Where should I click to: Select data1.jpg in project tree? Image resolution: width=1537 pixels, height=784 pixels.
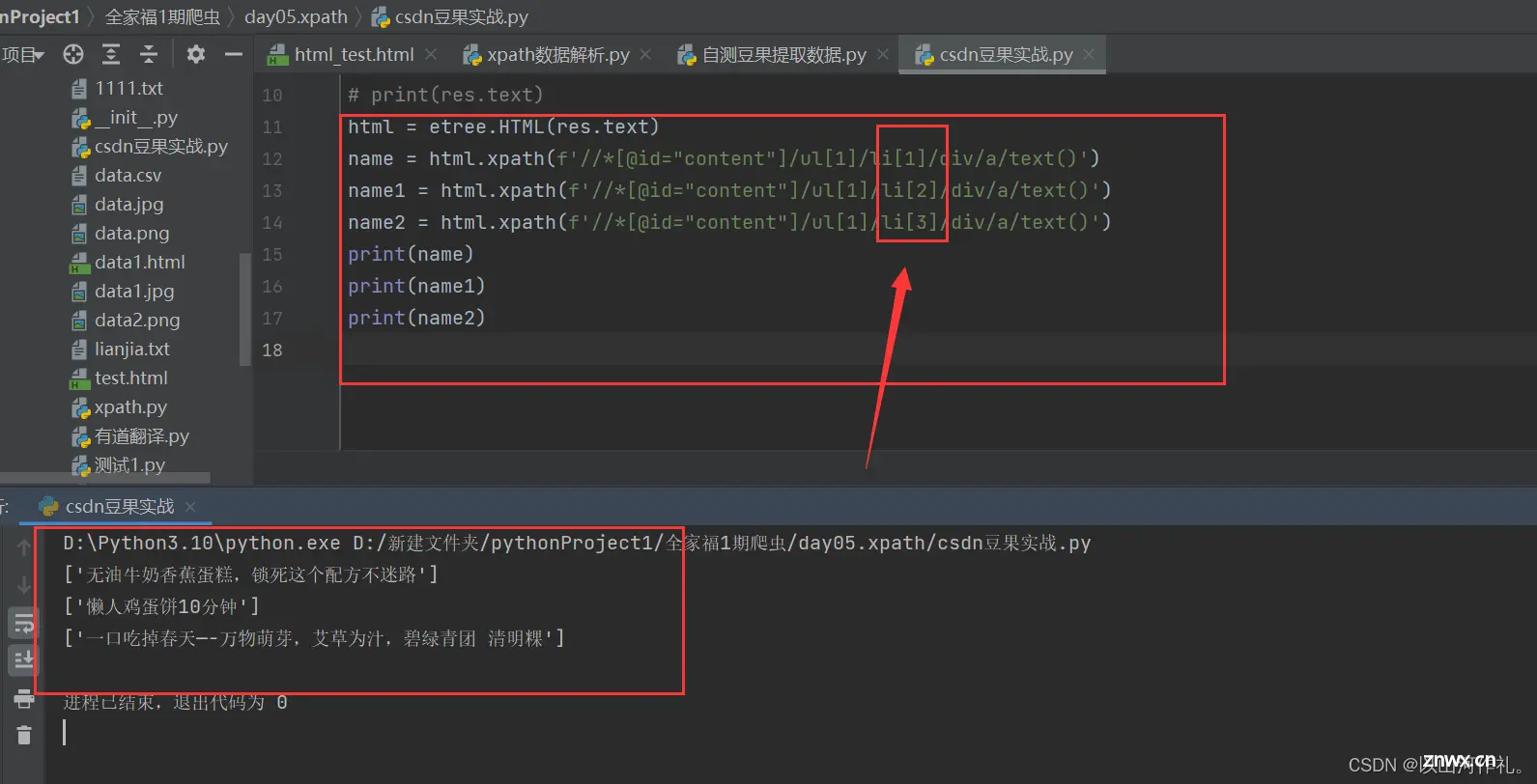pyautogui.click(x=134, y=292)
